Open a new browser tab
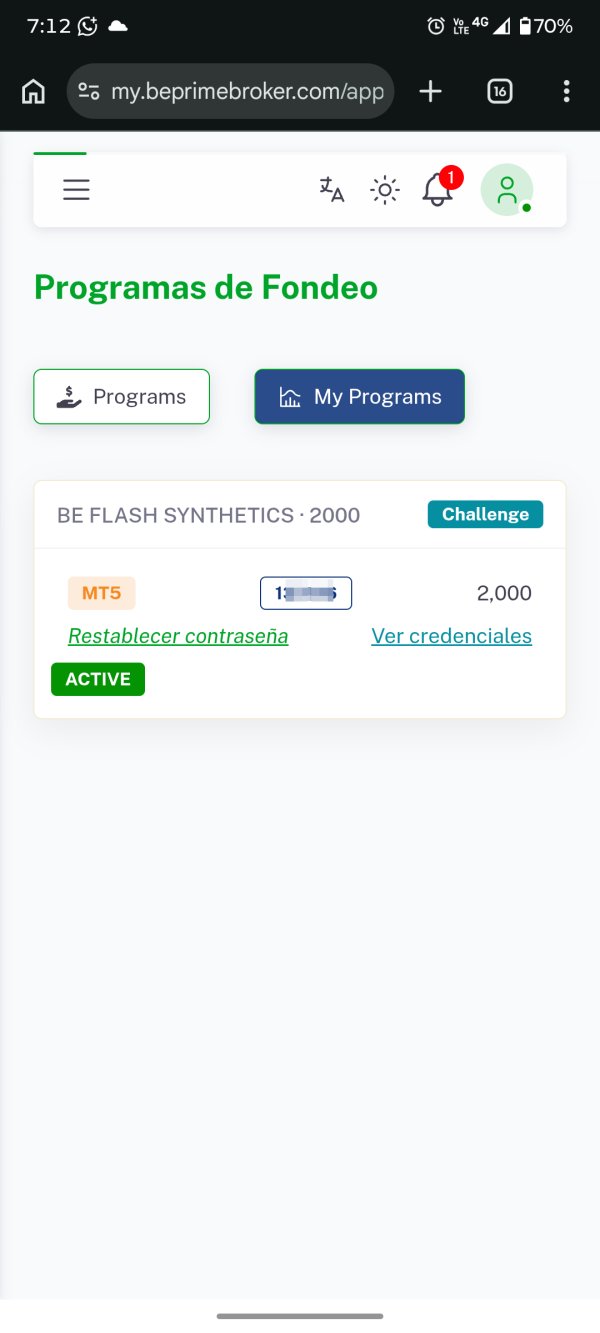Image resolution: width=600 pixels, height=1333 pixels. pyautogui.click(x=430, y=92)
